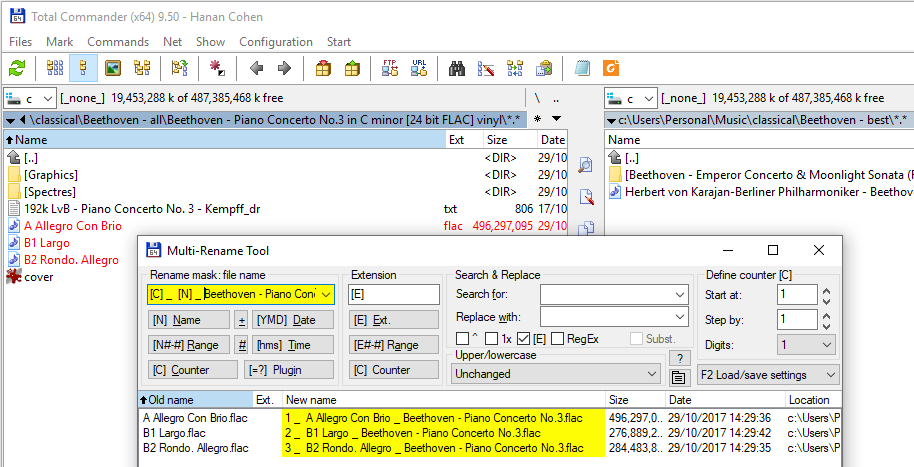The image size is (914, 467).
Task: Click the Extension '[E]' input field
Action: (x=393, y=294)
